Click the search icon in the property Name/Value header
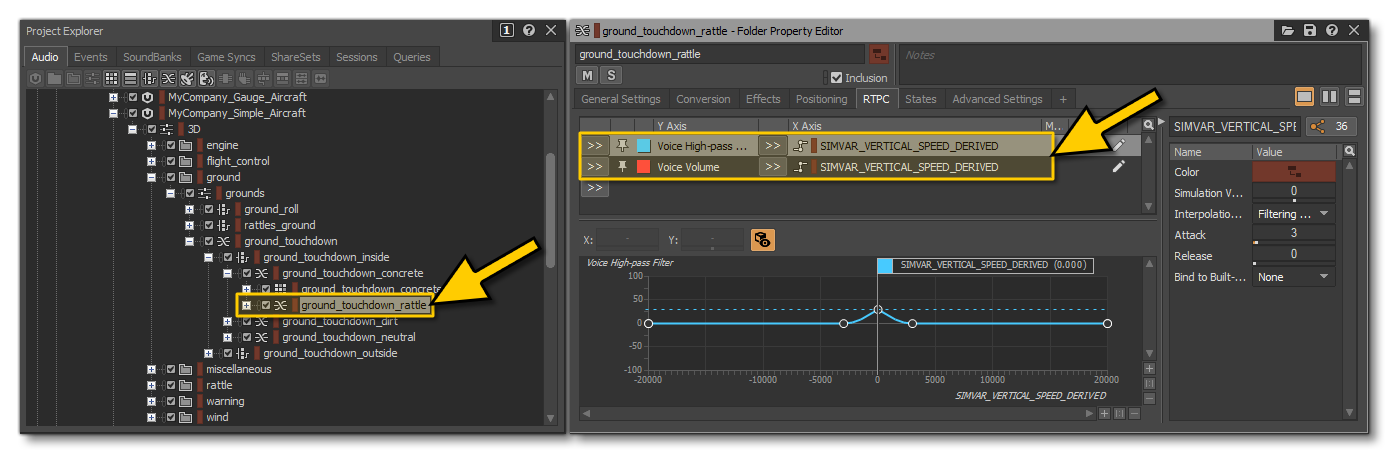 pos(1350,151)
